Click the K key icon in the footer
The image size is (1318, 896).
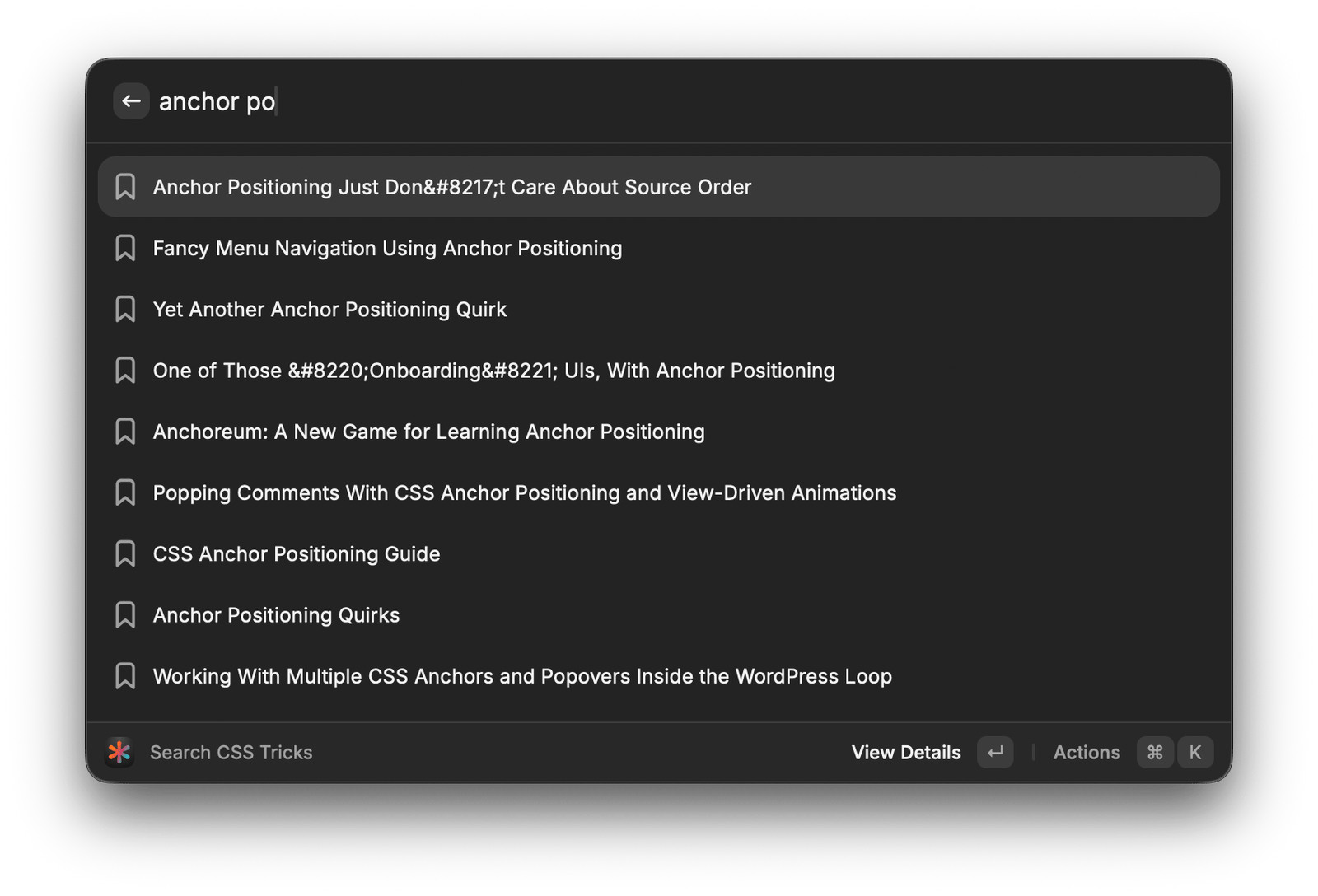pos(1195,752)
